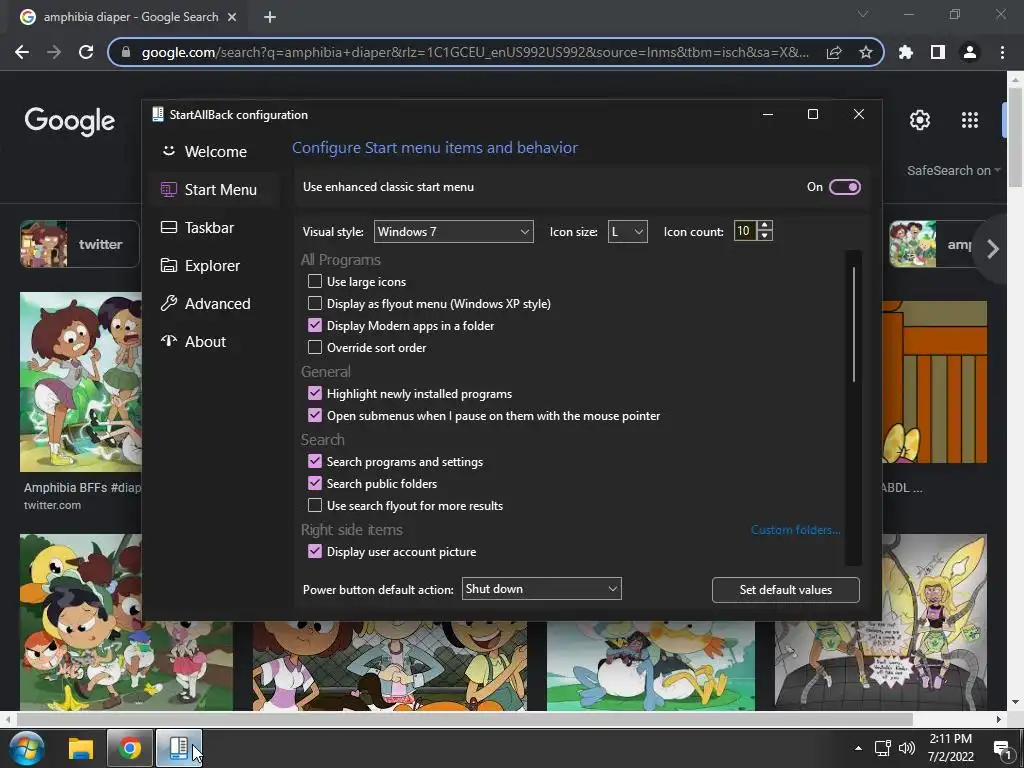Open the Windows Start button
The image size is (1024, 768).
(26, 748)
